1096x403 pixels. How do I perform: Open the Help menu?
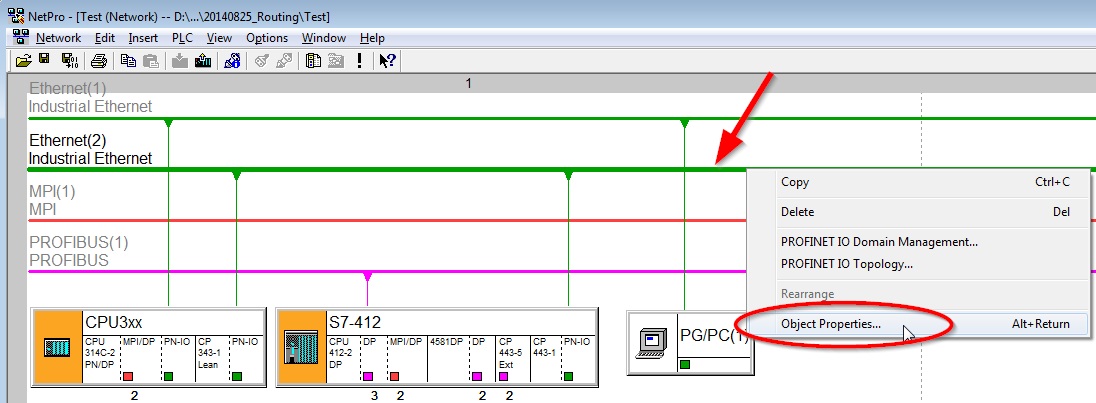point(373,38)
